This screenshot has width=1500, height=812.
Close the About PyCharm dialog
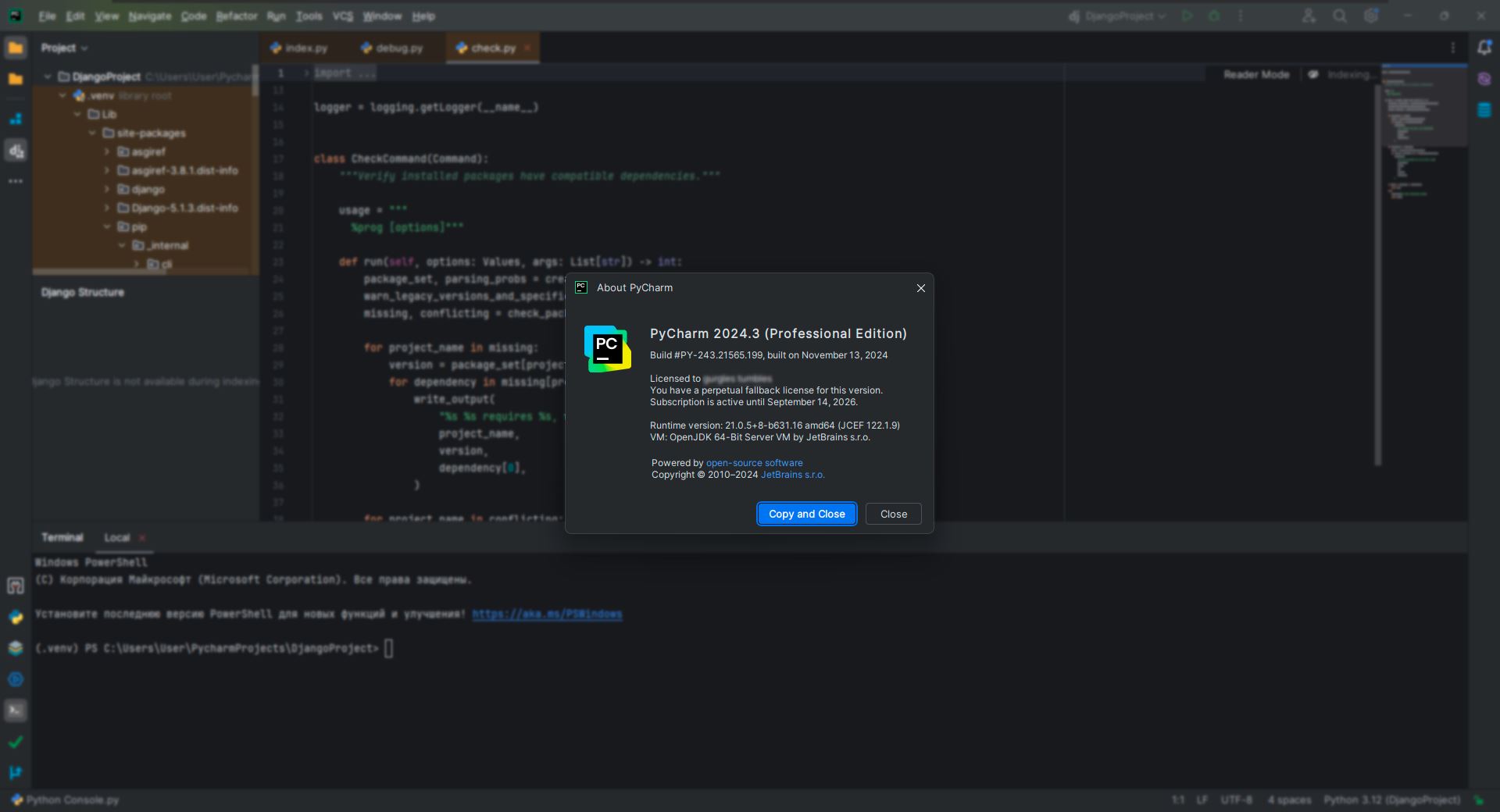pos(921,288)
